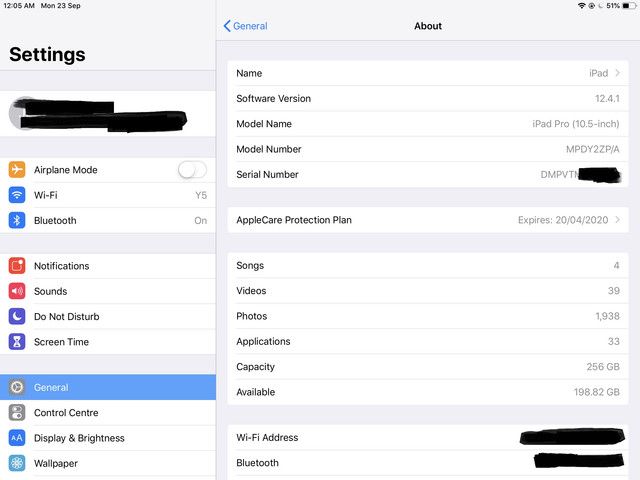This screenshot has width=640, height=480.
Task: Tap the Control Centre toggles icon
Action: pos(17,413)
